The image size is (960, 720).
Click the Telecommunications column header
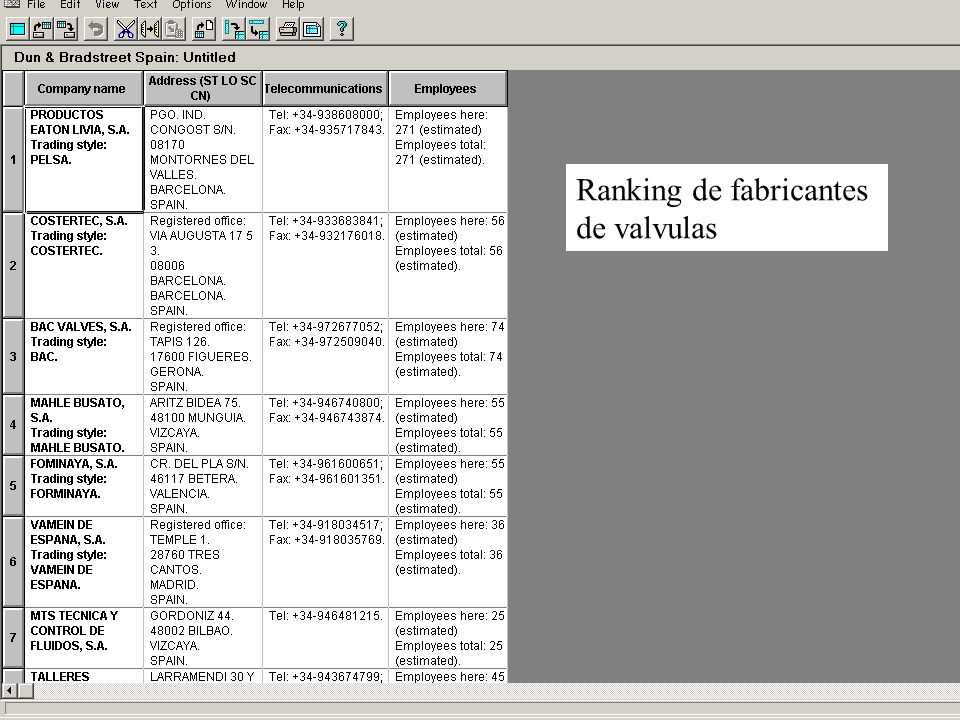(325, 88)
